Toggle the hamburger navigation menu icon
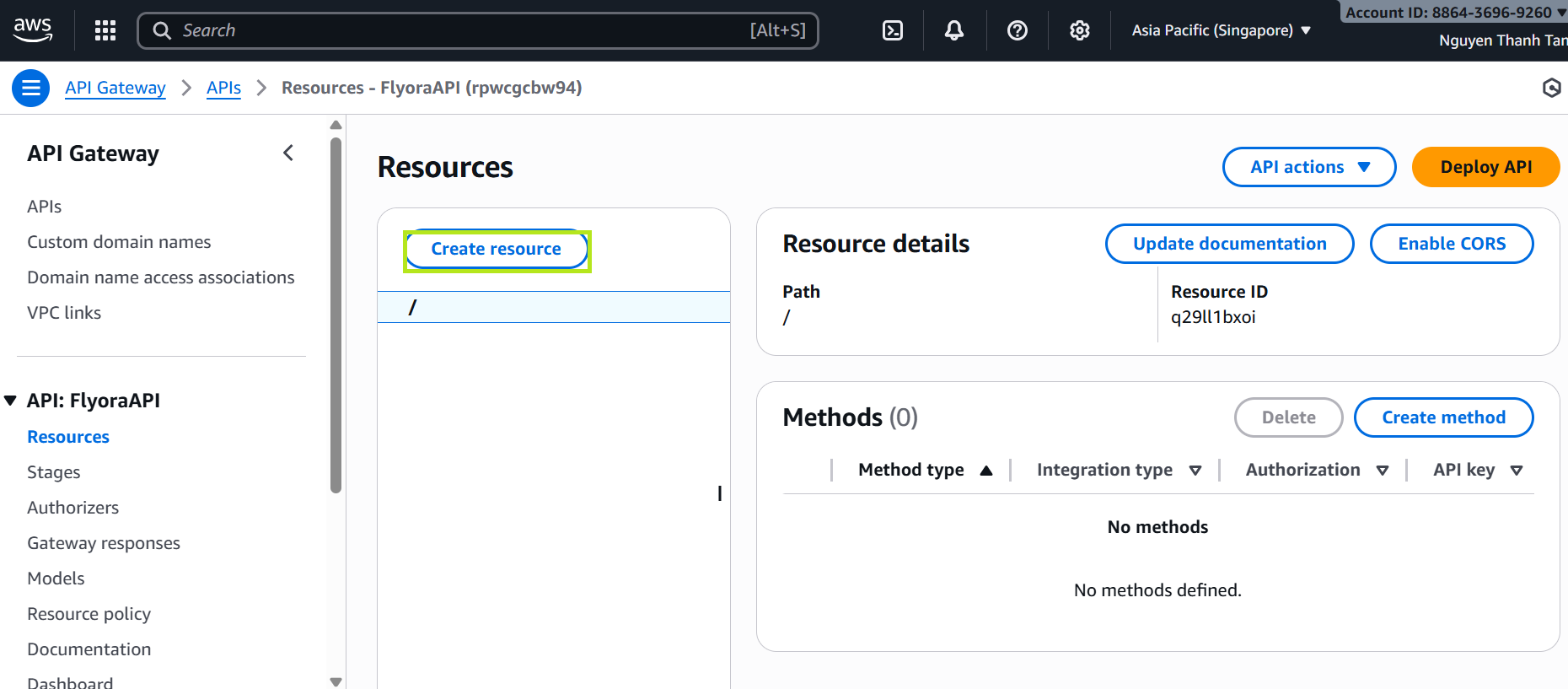 (31, 88)
